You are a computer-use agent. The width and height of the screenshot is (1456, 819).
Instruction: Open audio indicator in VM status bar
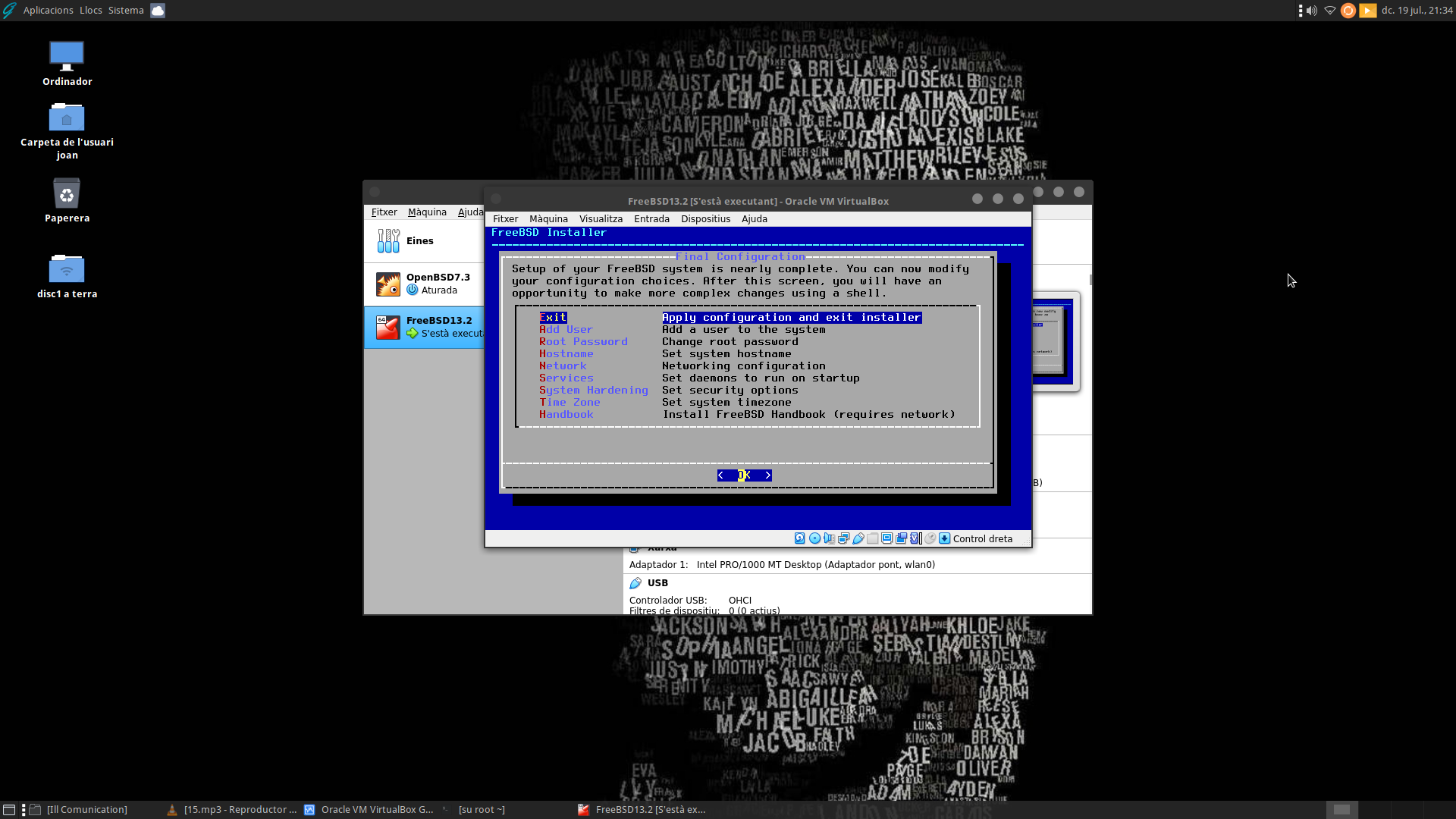pyautogui.click(x=829, y=538)
